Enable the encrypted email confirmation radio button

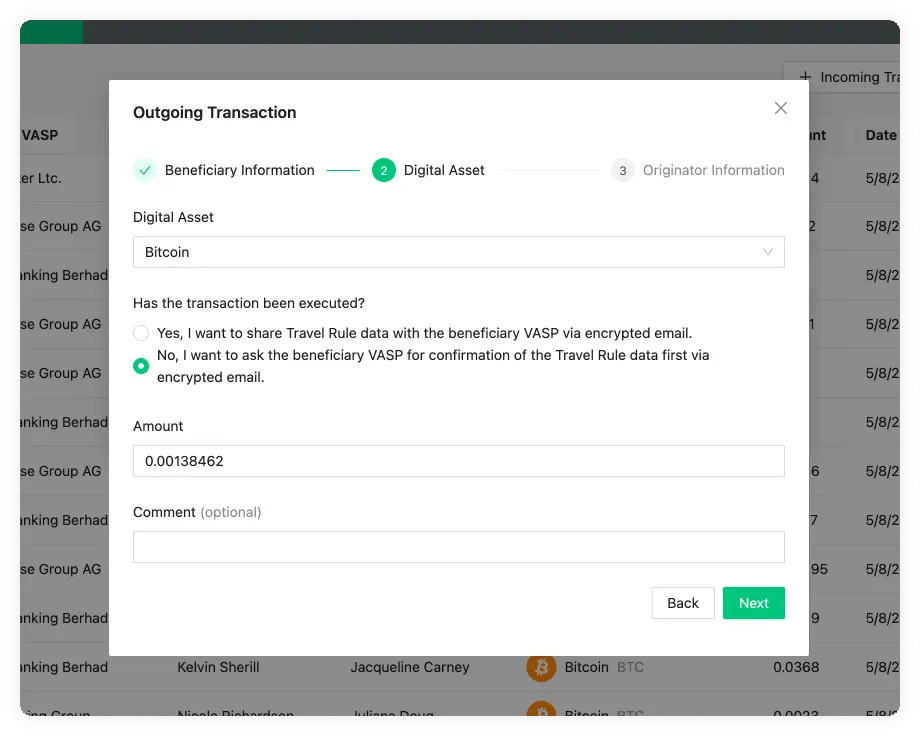point(141,366)
